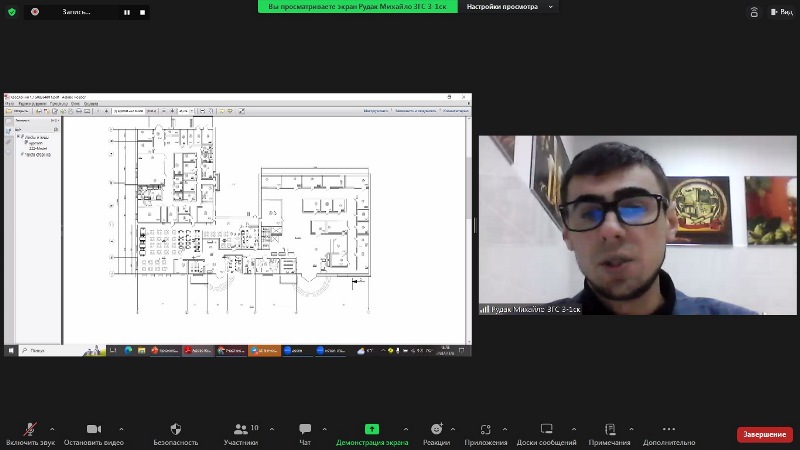Click vertical scrollbar in shared Acrobat document

tap(468, 231)
